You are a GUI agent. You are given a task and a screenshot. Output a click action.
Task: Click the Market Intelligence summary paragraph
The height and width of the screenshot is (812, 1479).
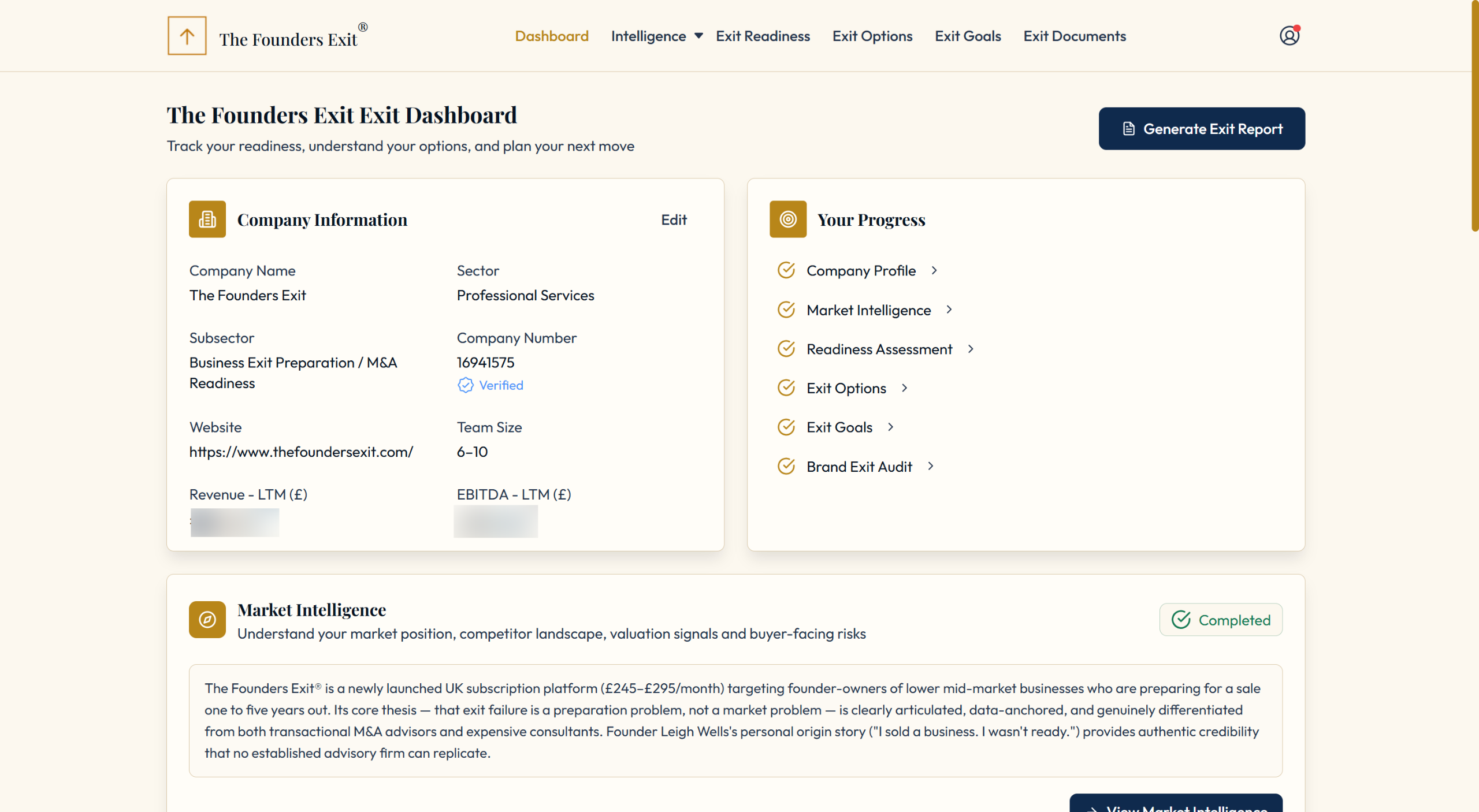735,720
